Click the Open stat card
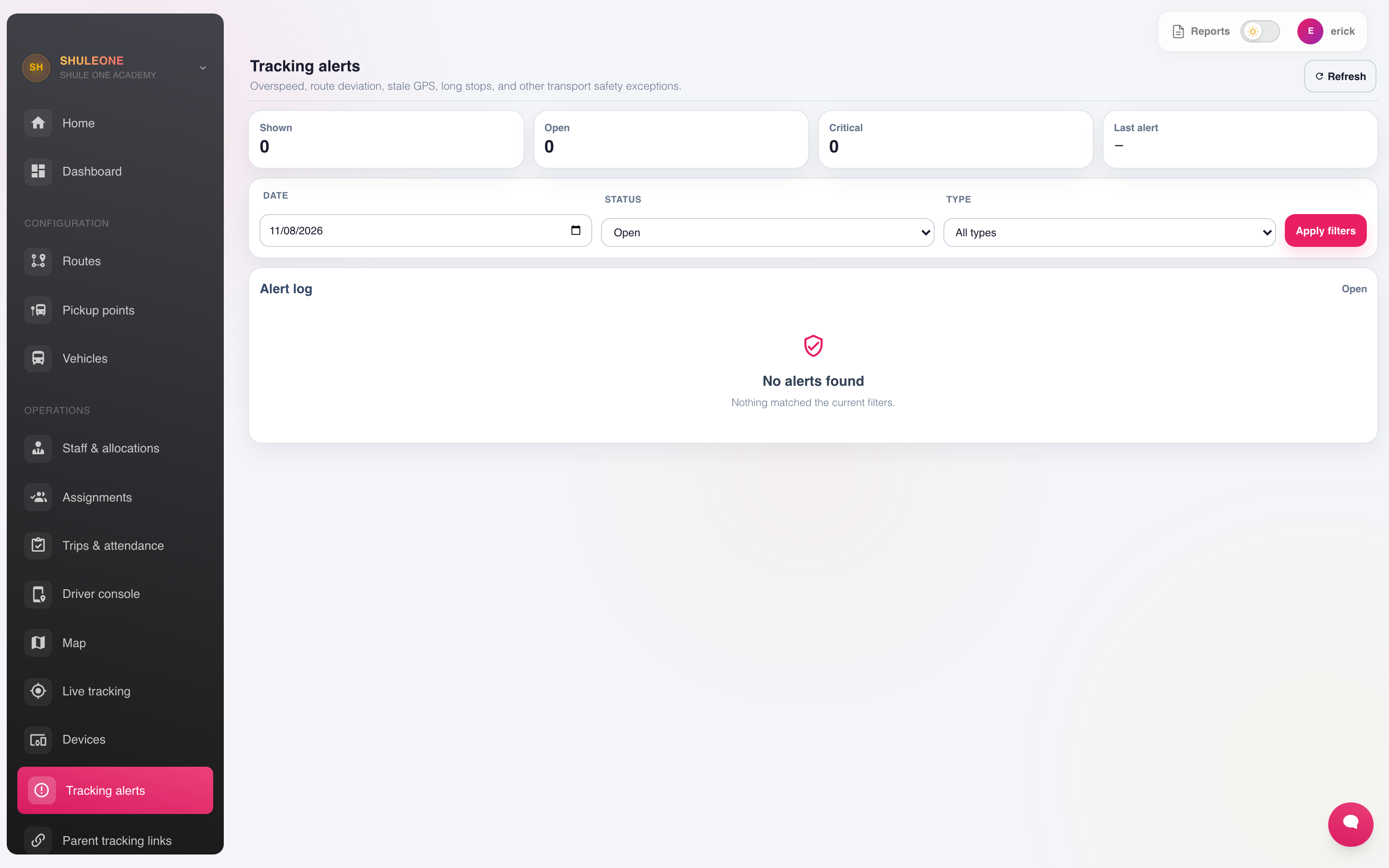This screenshot has width=1389, height=868. coord(670,139)
